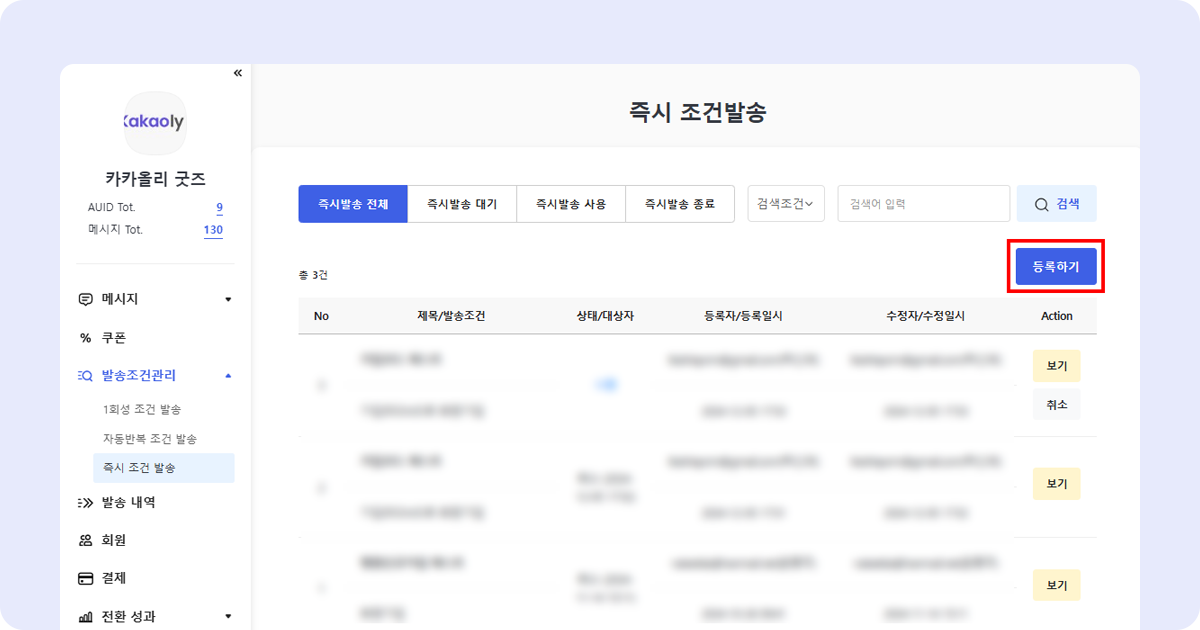Click the 전환 성과 bar chart icon
The image size is (1200, 630).
[x=86, y=617]
